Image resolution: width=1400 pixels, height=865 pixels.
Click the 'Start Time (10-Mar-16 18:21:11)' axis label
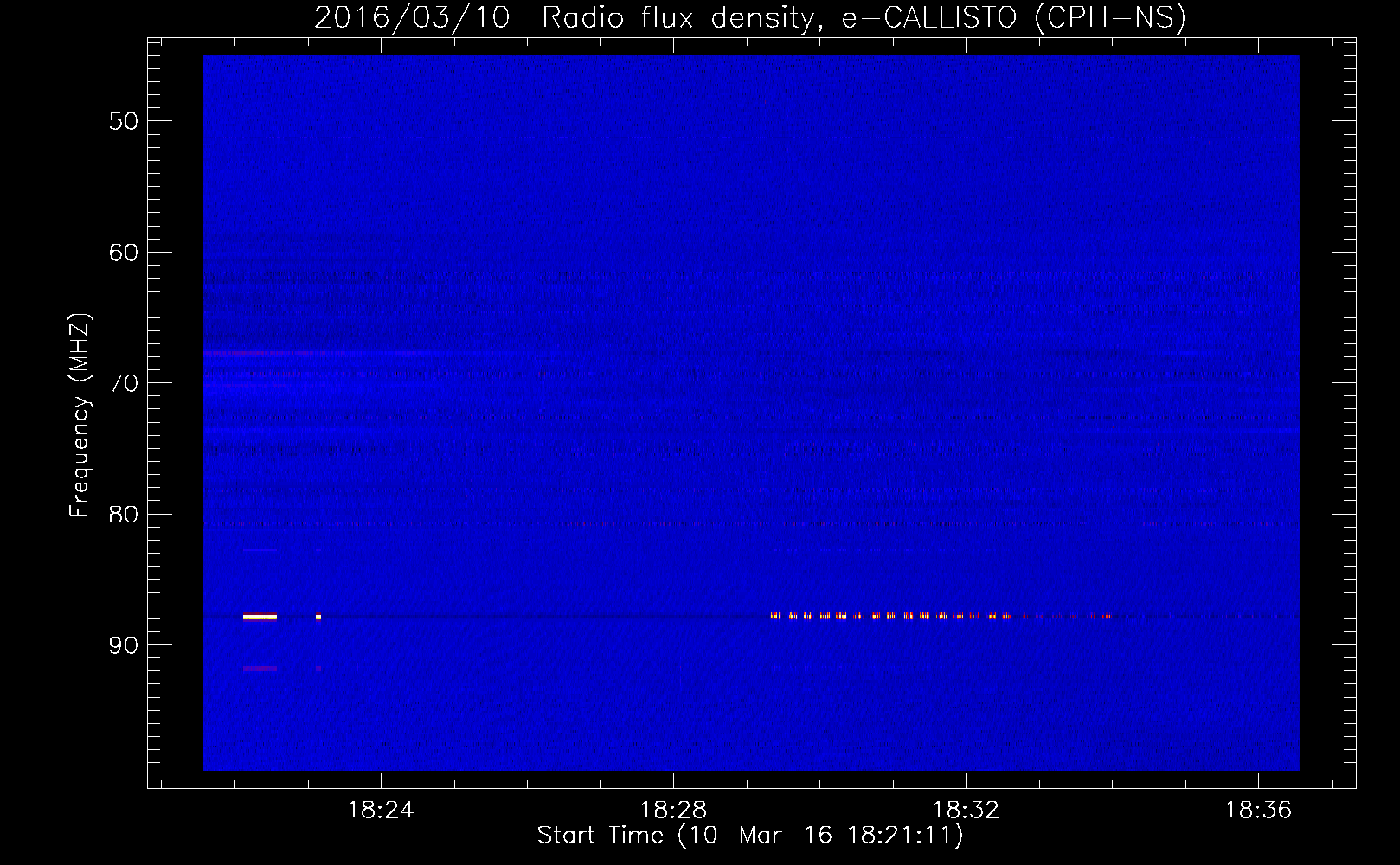coord(750,836)
